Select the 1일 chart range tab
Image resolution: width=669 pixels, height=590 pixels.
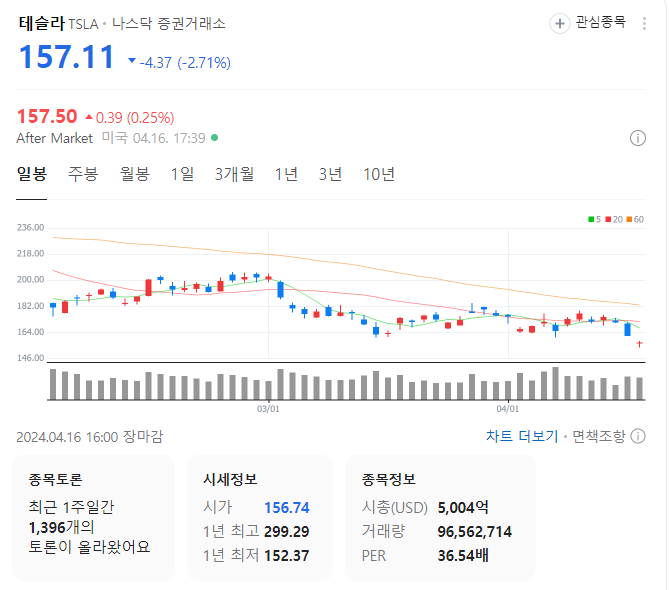(182, 174)
